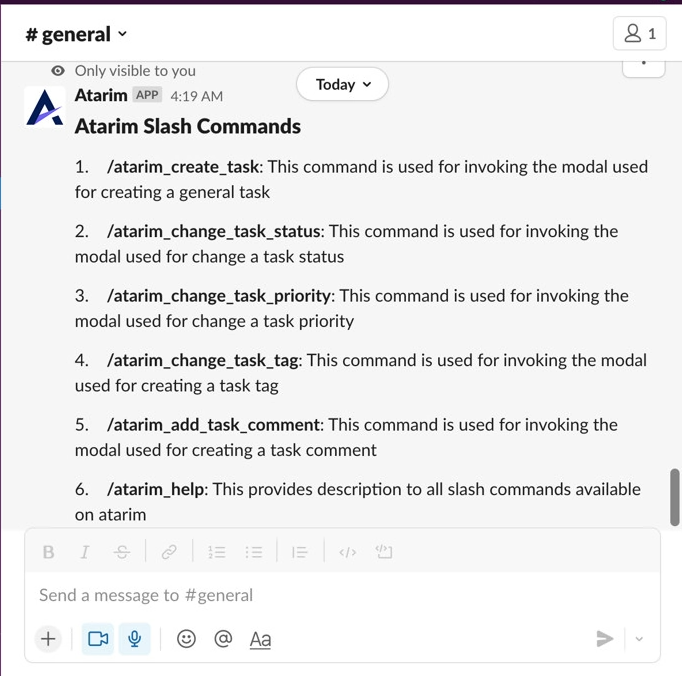Image resolution: width=682 pixels, height=676 pixels.
Task: Insert a code block
Action: (384, 552)
